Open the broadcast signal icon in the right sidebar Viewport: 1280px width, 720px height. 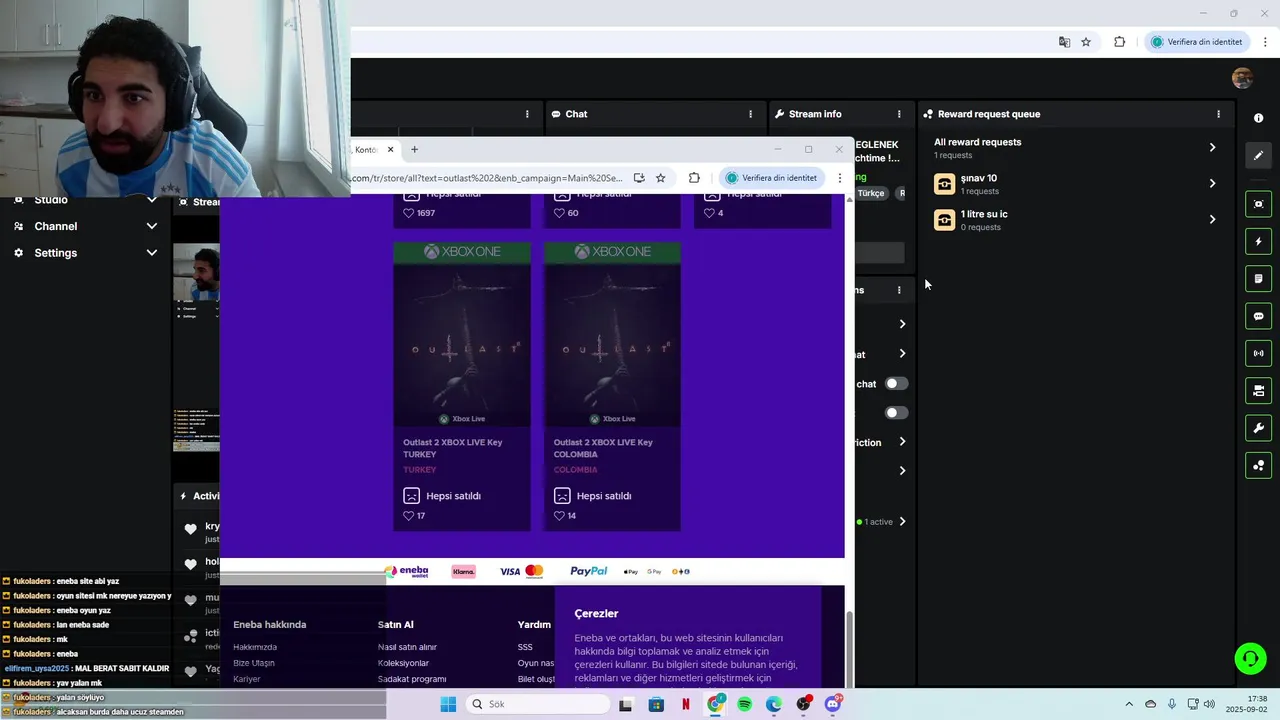1258,353
